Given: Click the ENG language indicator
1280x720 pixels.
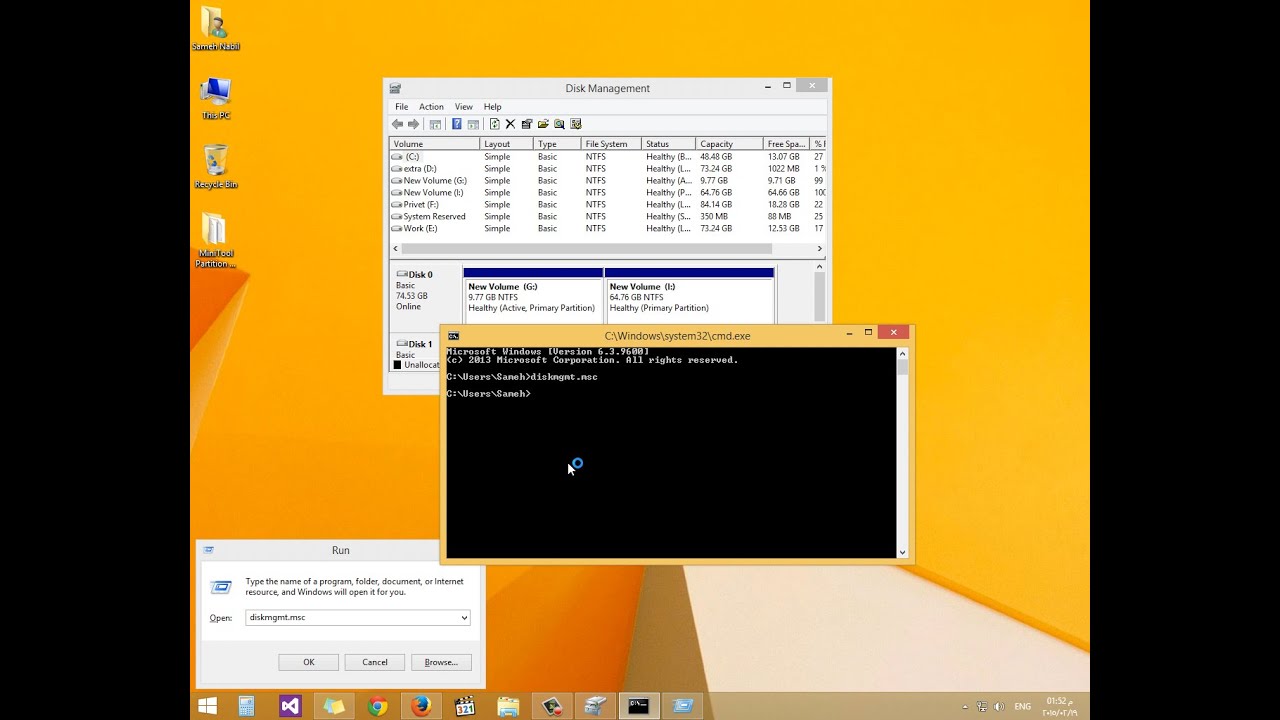Looking at the screenshot, I should tap(1022, 706).
